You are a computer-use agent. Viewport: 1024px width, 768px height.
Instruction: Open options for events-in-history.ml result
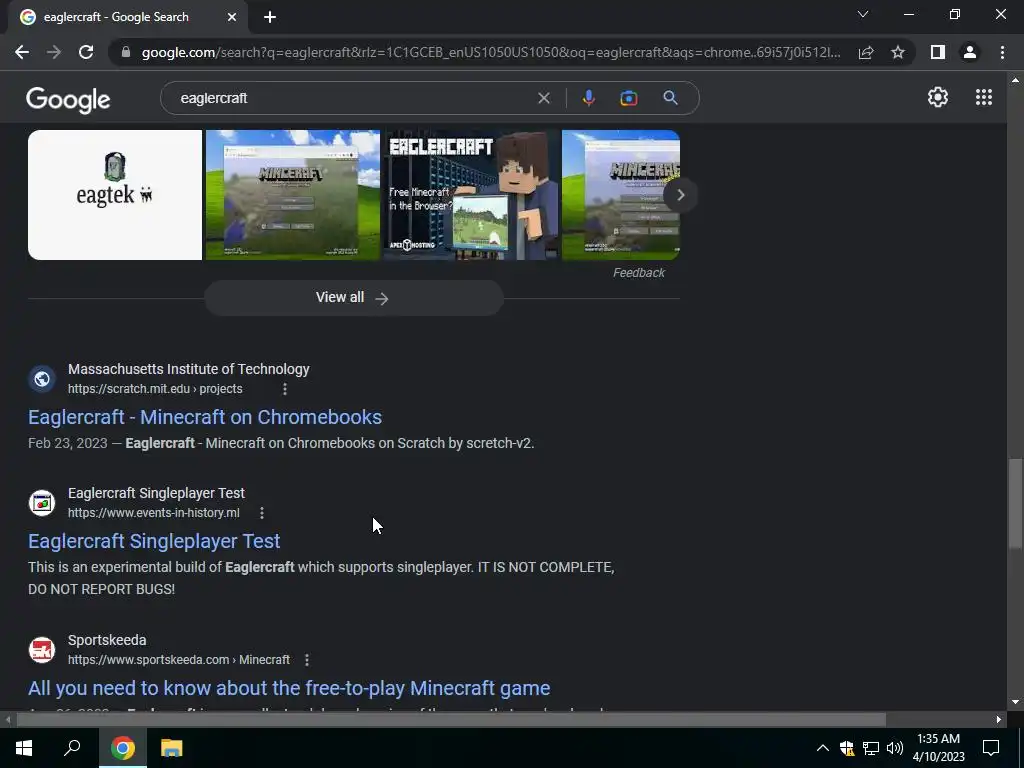[x=262, y=513]
